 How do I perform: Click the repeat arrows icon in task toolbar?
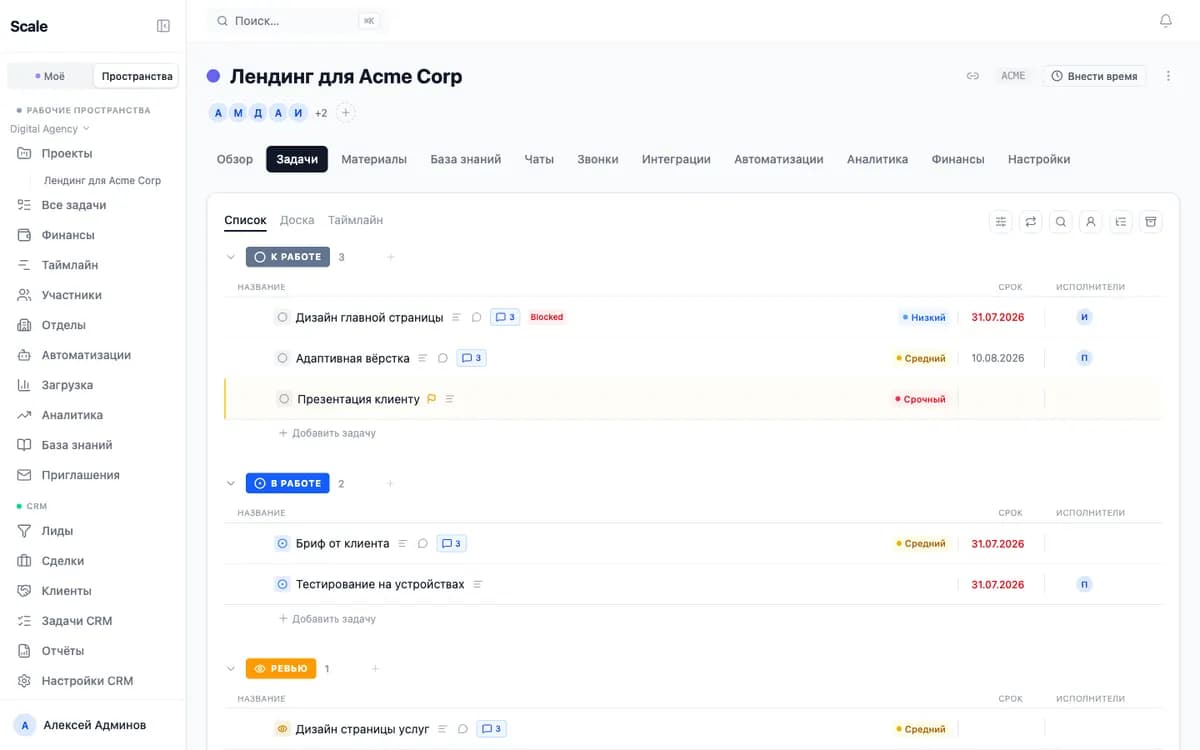[1031, 222]
